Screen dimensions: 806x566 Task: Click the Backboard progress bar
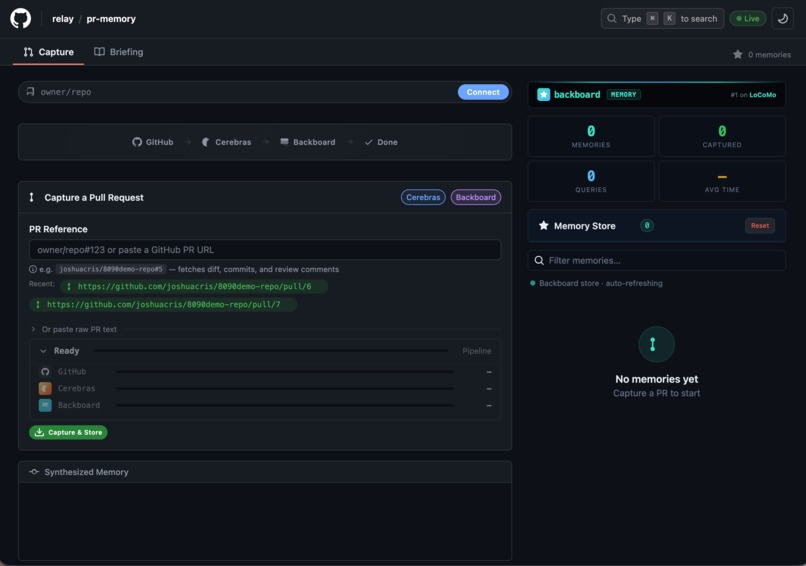pyautogui.click(x=285, y=405)
